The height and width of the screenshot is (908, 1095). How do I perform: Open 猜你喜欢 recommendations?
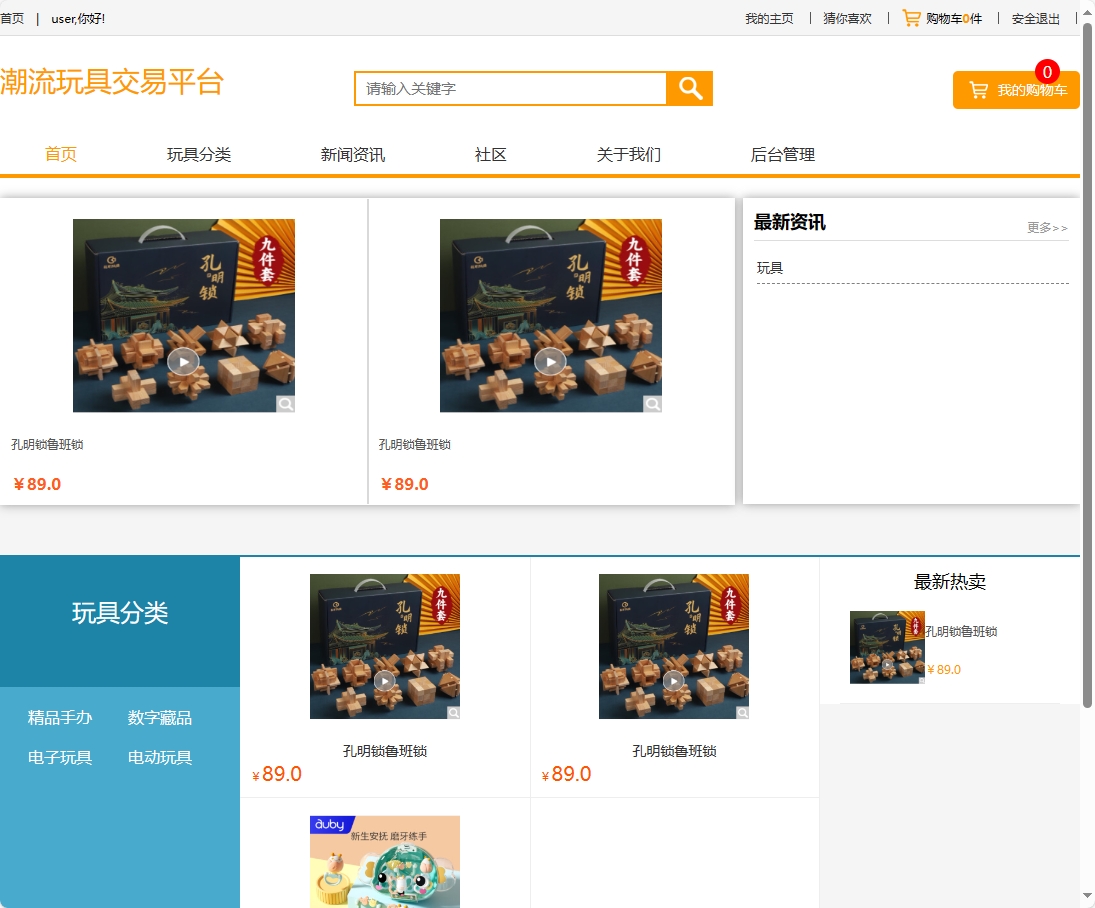coord(846,17)
